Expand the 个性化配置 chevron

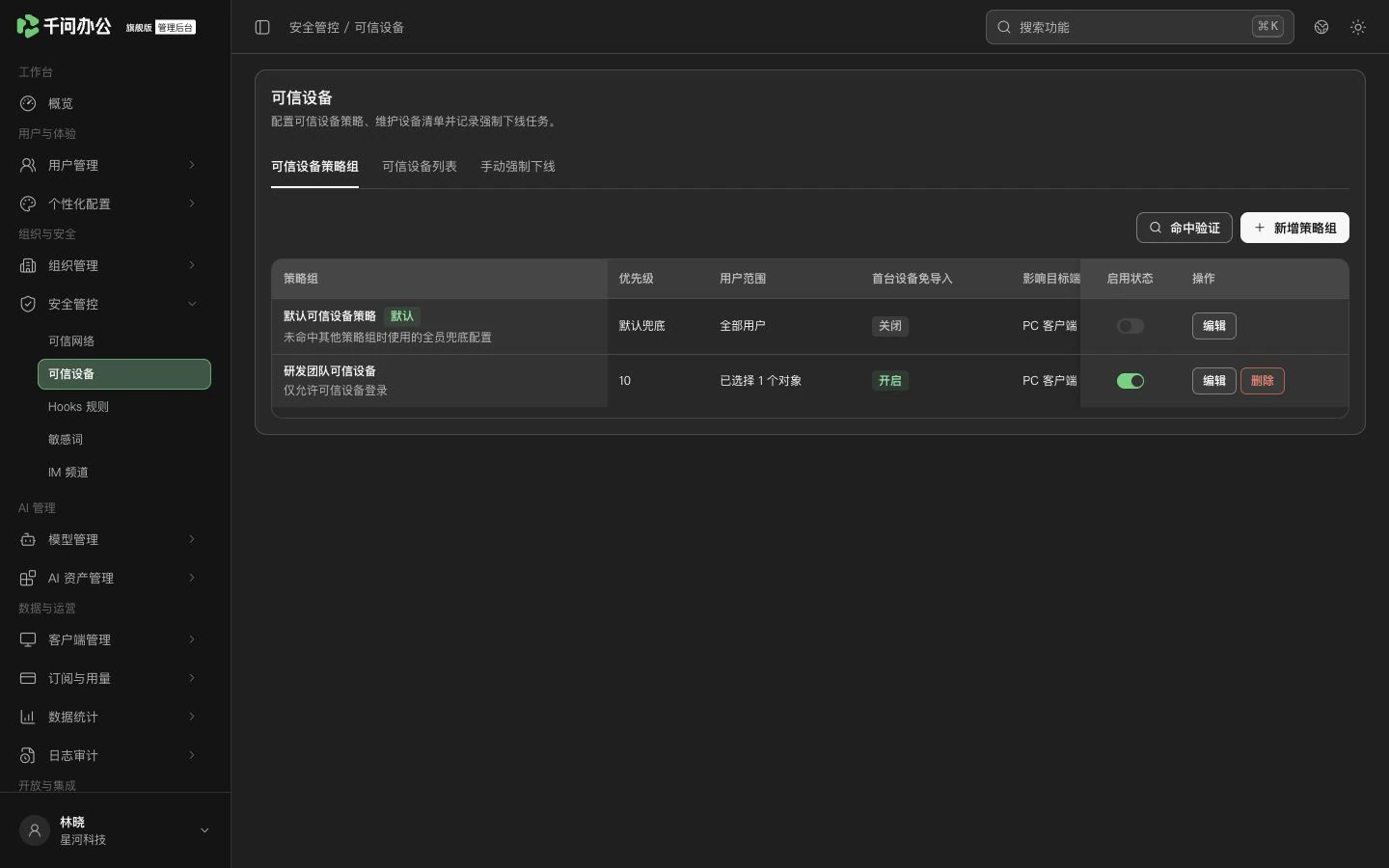click(192, 203)
